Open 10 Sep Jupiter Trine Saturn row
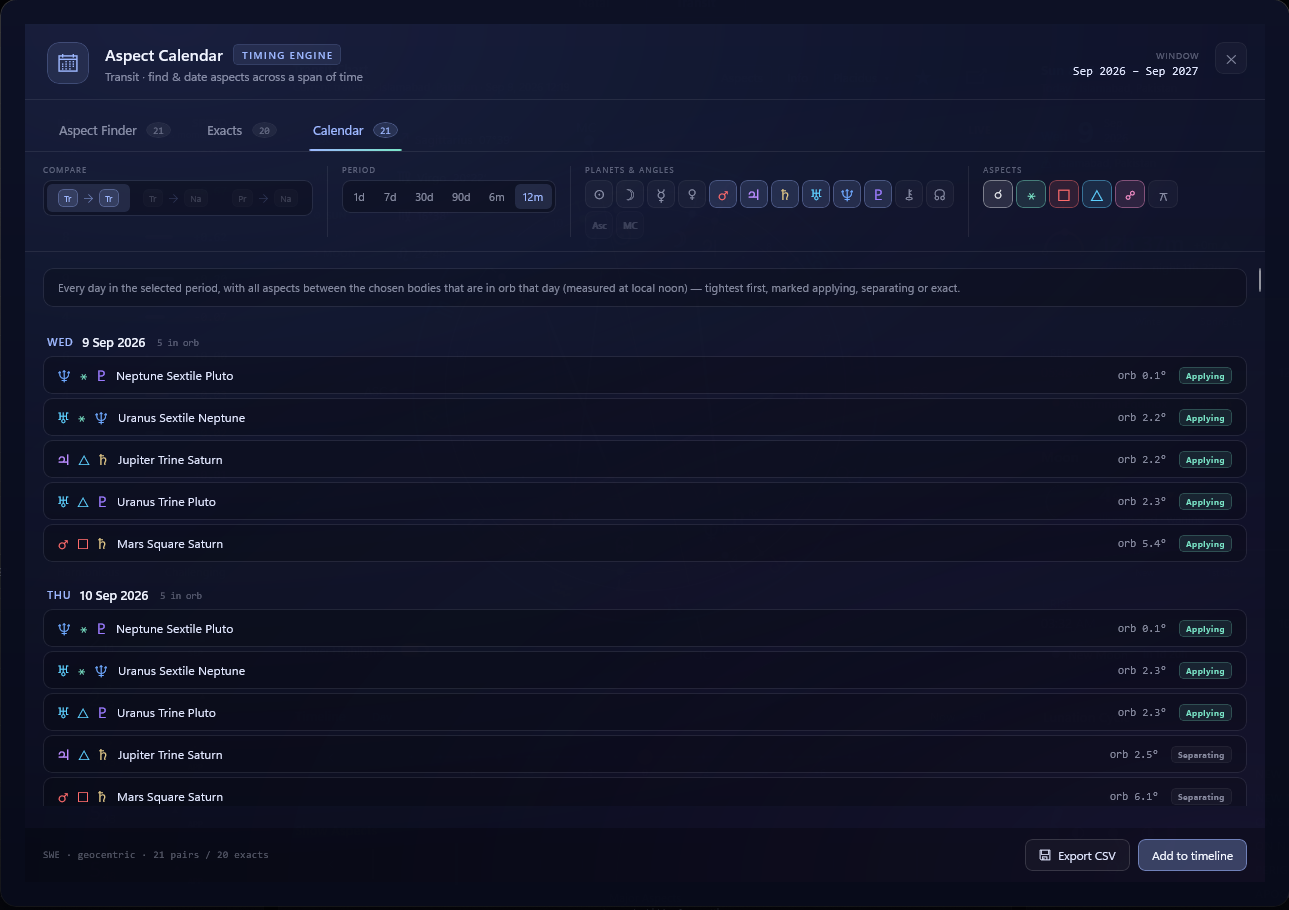This screenshot has height=910, width=1289. click(x=645, y=755)
